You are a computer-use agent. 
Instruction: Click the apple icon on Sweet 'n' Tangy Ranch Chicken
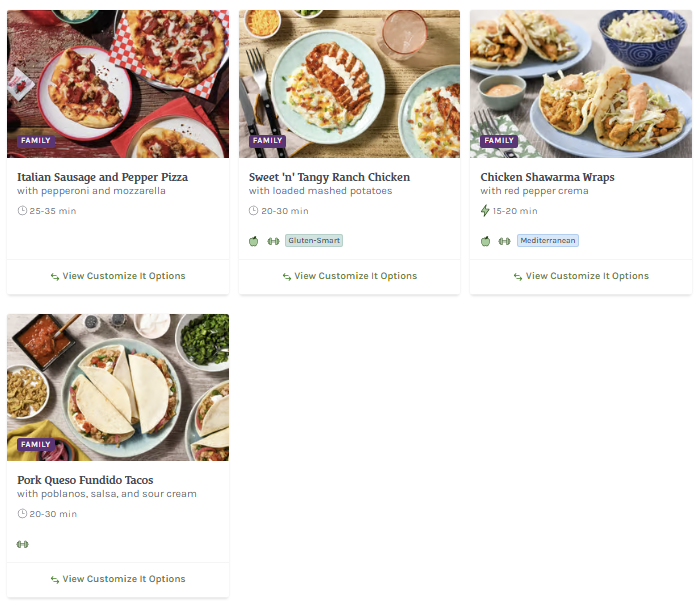(x=254, y=241)
